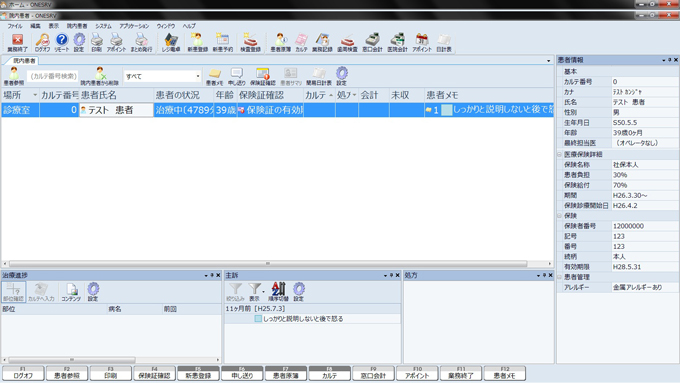
Task: Open the 患者メモ note icon
Action: (x=214, y=76)
